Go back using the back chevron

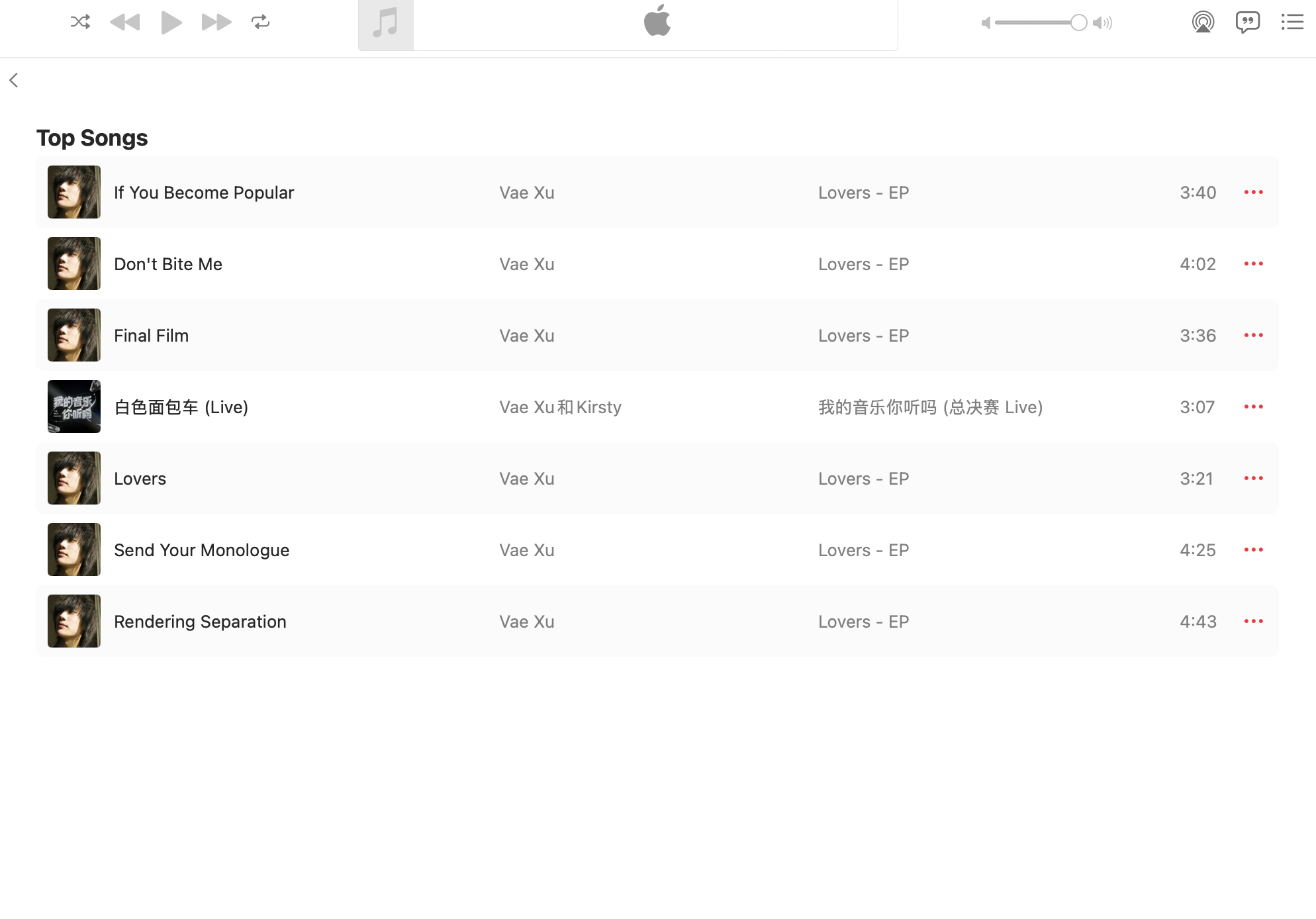click(14, 80)
